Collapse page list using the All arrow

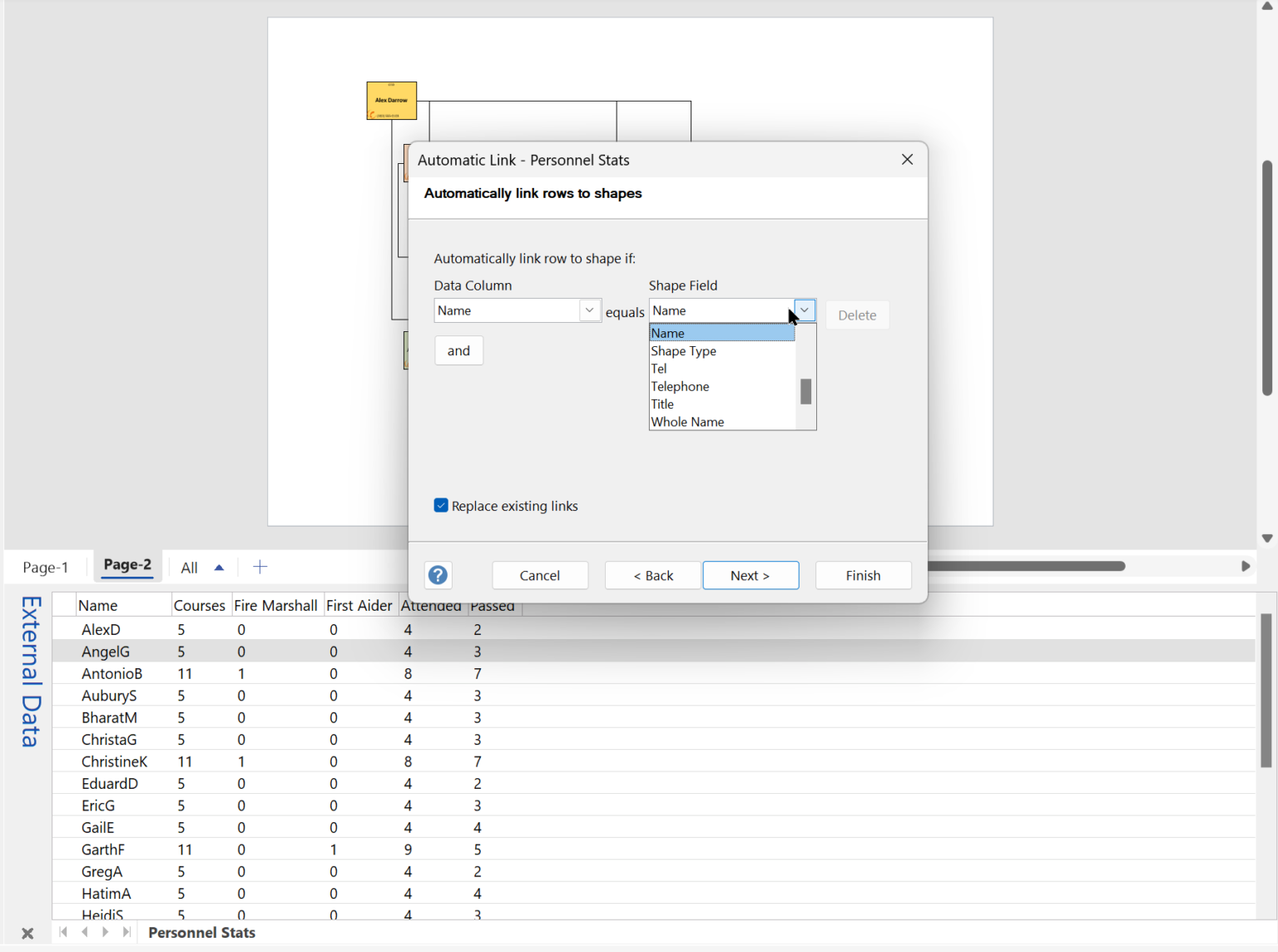[x=219, y=566]
